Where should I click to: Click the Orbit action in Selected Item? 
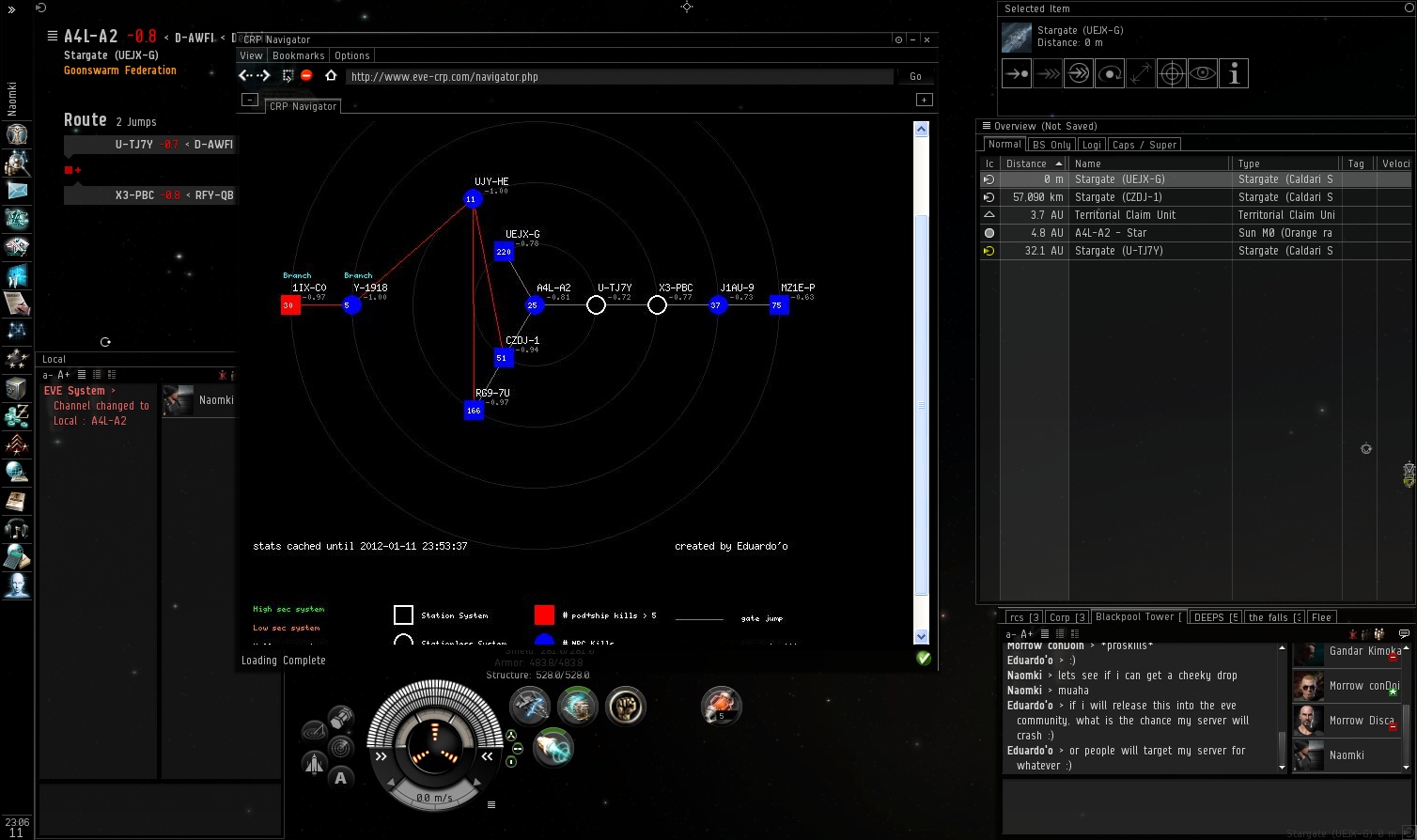point(1110,73)
